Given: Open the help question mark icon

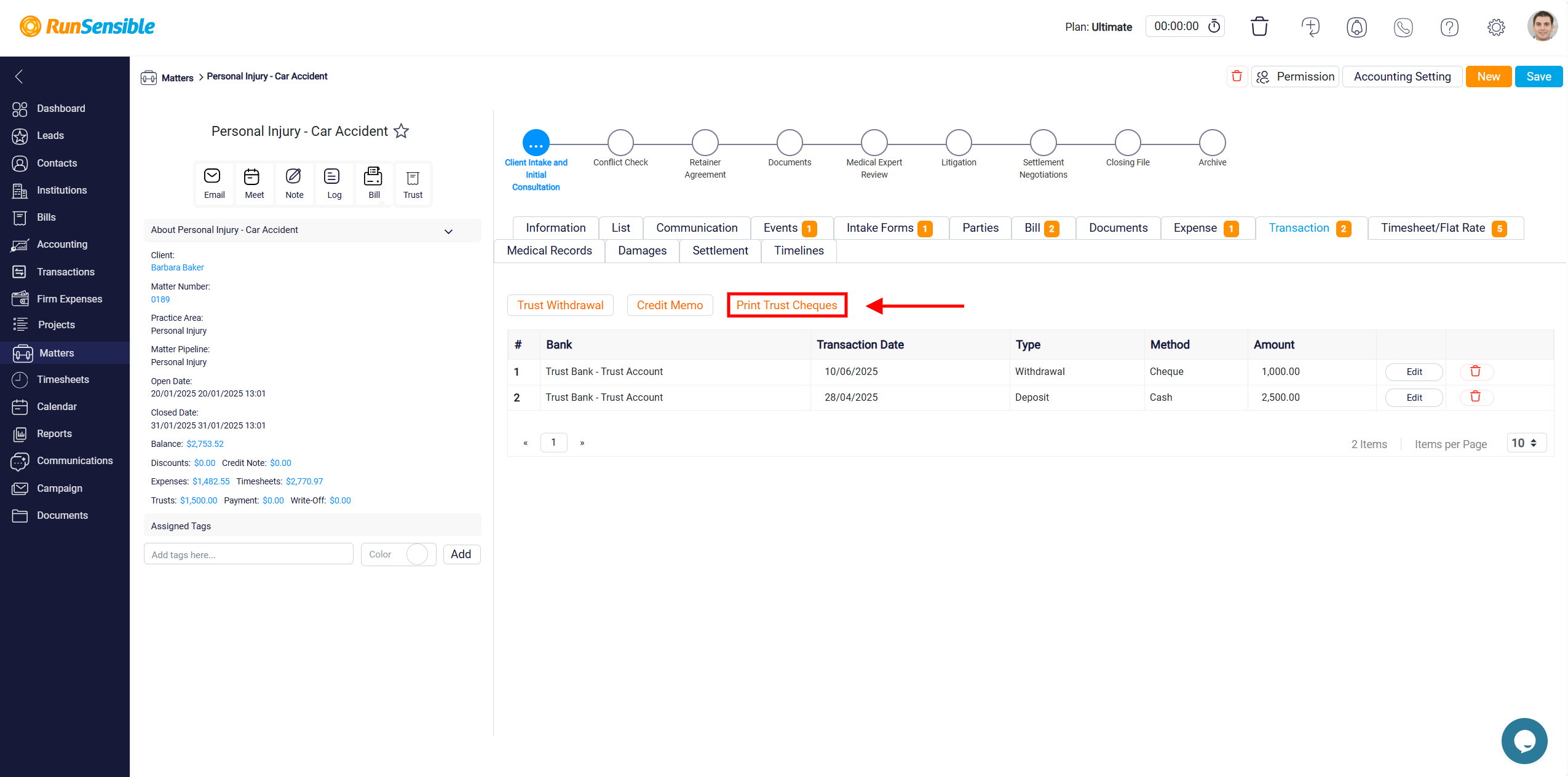Looking at the screenshot, I should point(1449,27).
